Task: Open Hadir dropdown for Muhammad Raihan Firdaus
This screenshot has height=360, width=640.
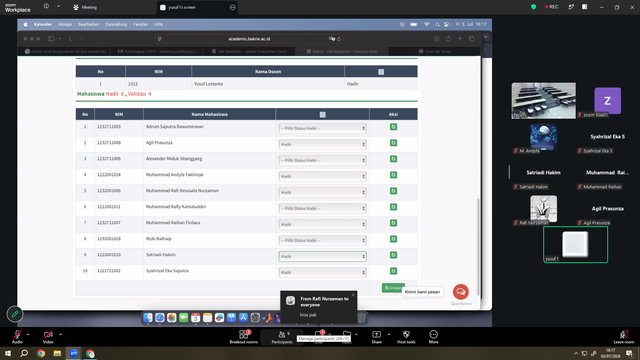Action: (x=322, y=224)
